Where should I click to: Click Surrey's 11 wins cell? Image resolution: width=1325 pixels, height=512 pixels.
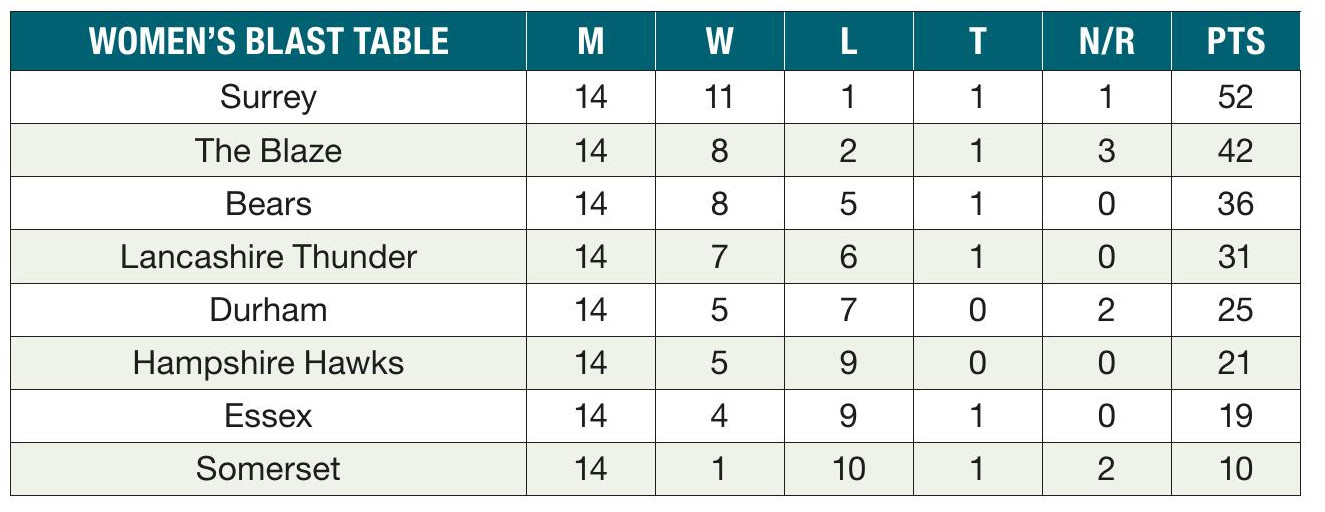(719, 98)
